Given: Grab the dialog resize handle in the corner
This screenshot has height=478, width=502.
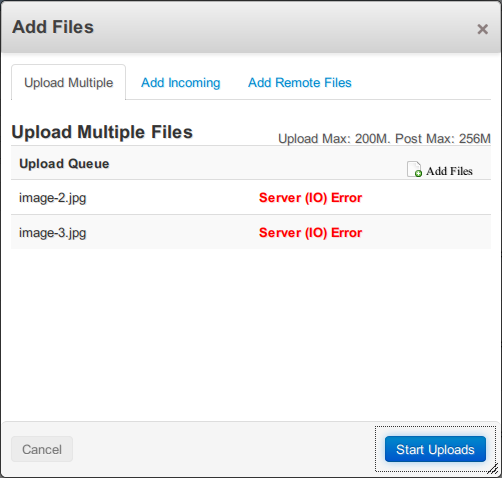Looking at the screenshot, I should [x=493, y=469].
